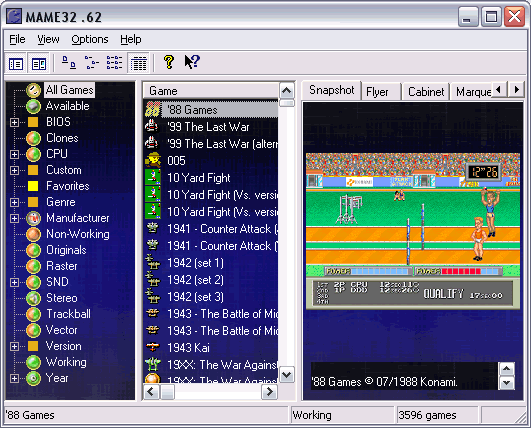Select the Originals folder icon

[x=33, y=250]
